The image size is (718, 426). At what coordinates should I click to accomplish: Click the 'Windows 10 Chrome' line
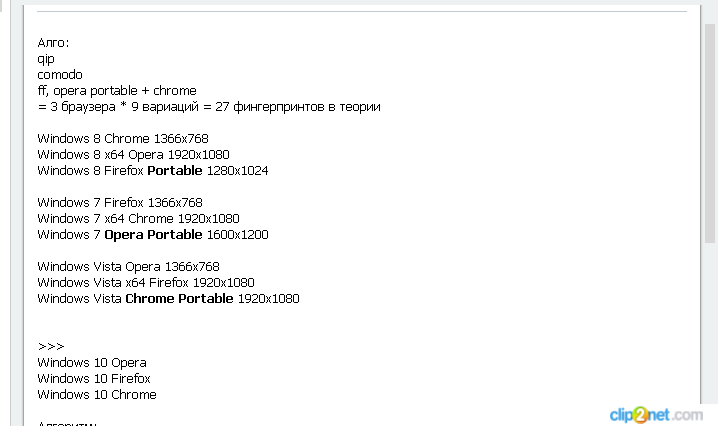[x=97, y=394]
